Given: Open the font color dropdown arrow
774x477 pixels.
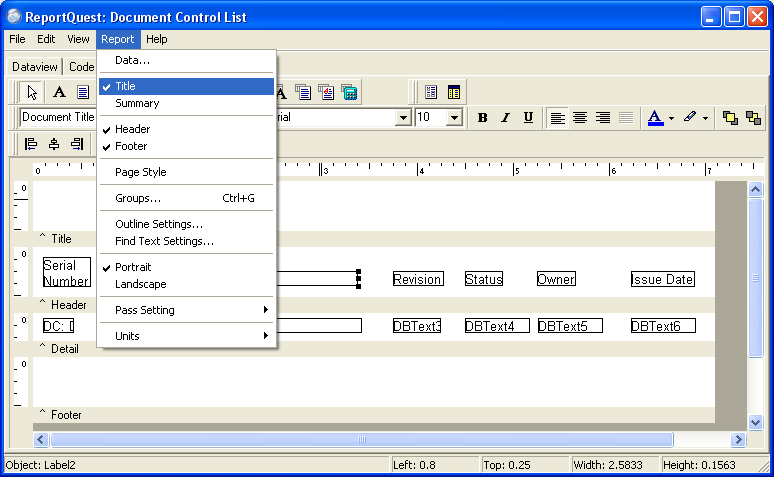Looking at the screenshot, I should point(671,118).
